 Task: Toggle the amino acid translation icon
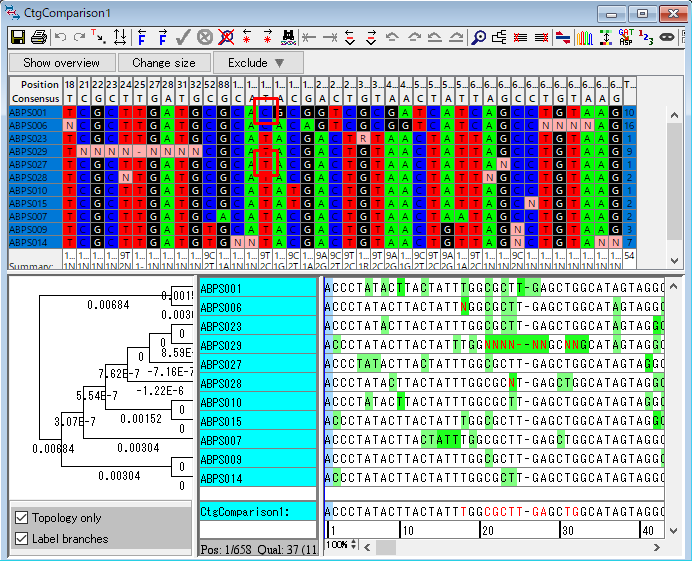click(626, 38)
